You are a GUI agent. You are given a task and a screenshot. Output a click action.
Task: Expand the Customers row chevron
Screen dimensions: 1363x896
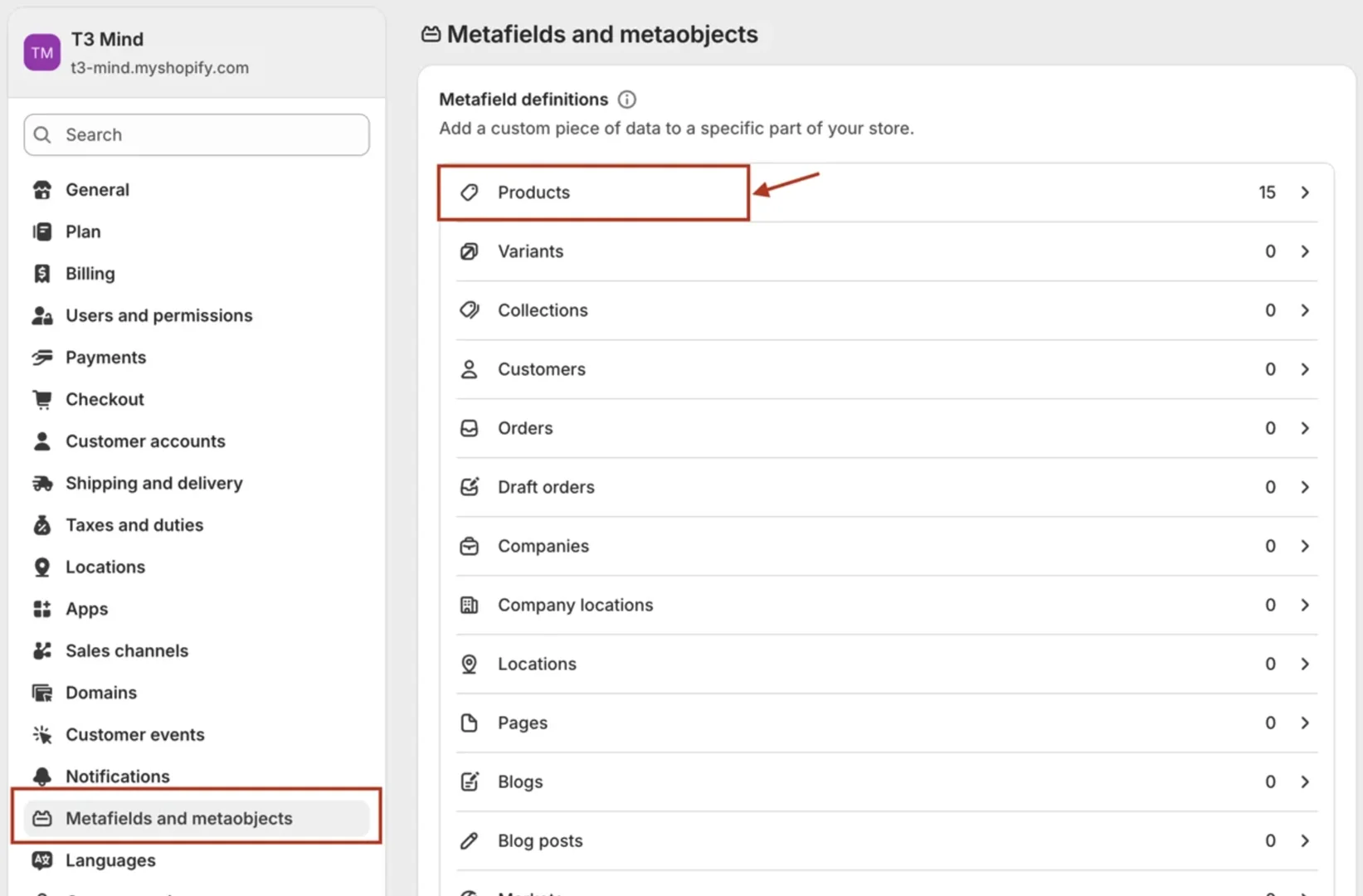[1305, 369]
